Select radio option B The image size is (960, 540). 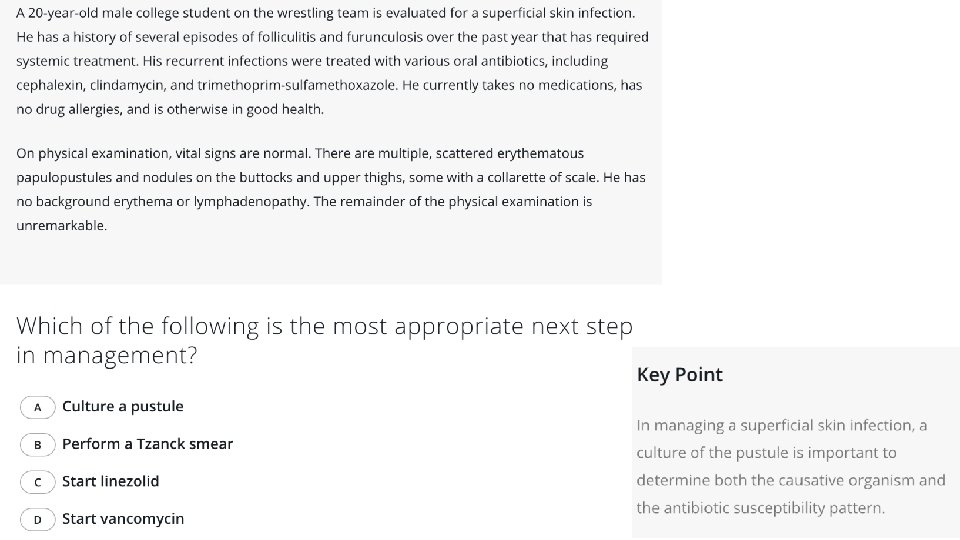pos(38,444)
